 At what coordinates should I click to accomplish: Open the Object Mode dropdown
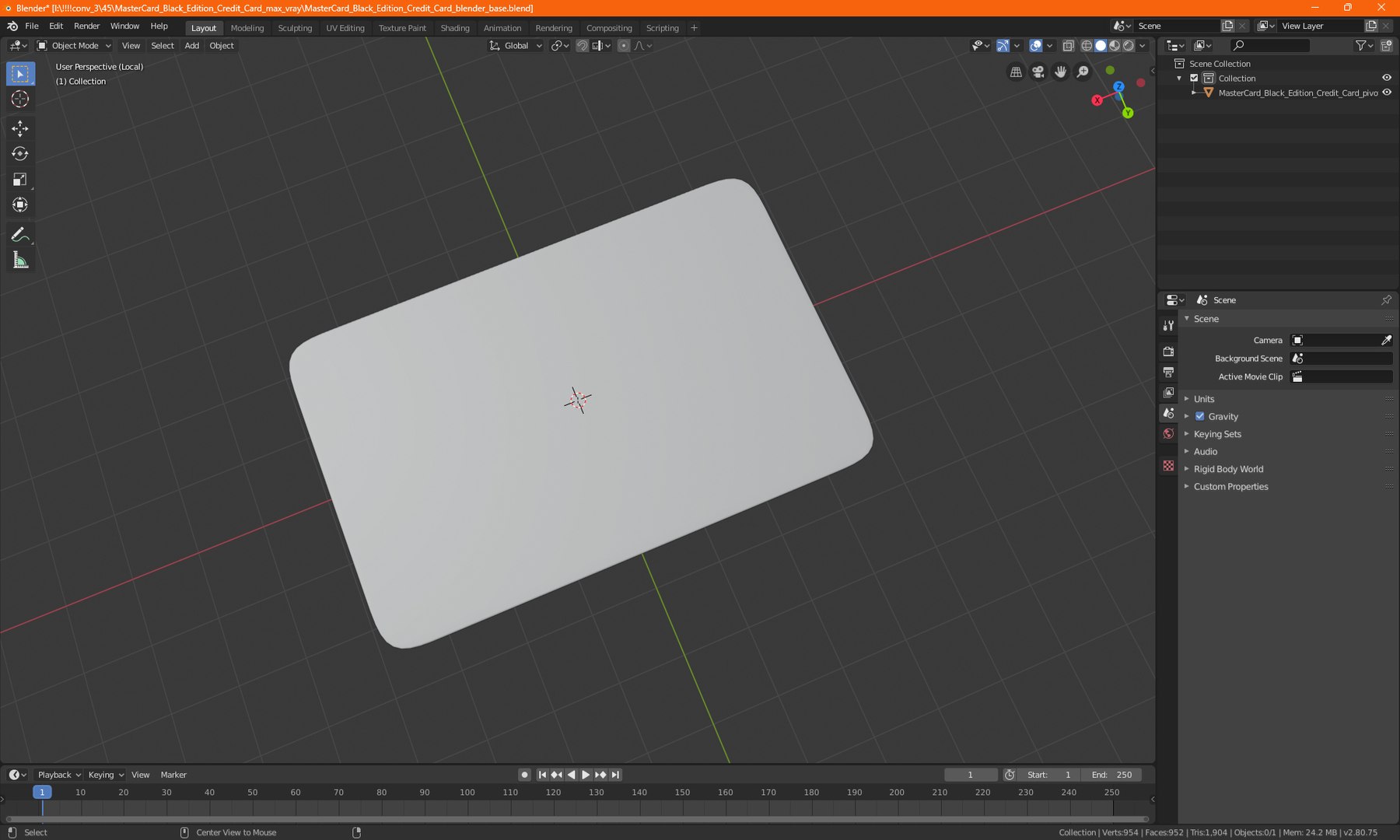pos(75,46)
